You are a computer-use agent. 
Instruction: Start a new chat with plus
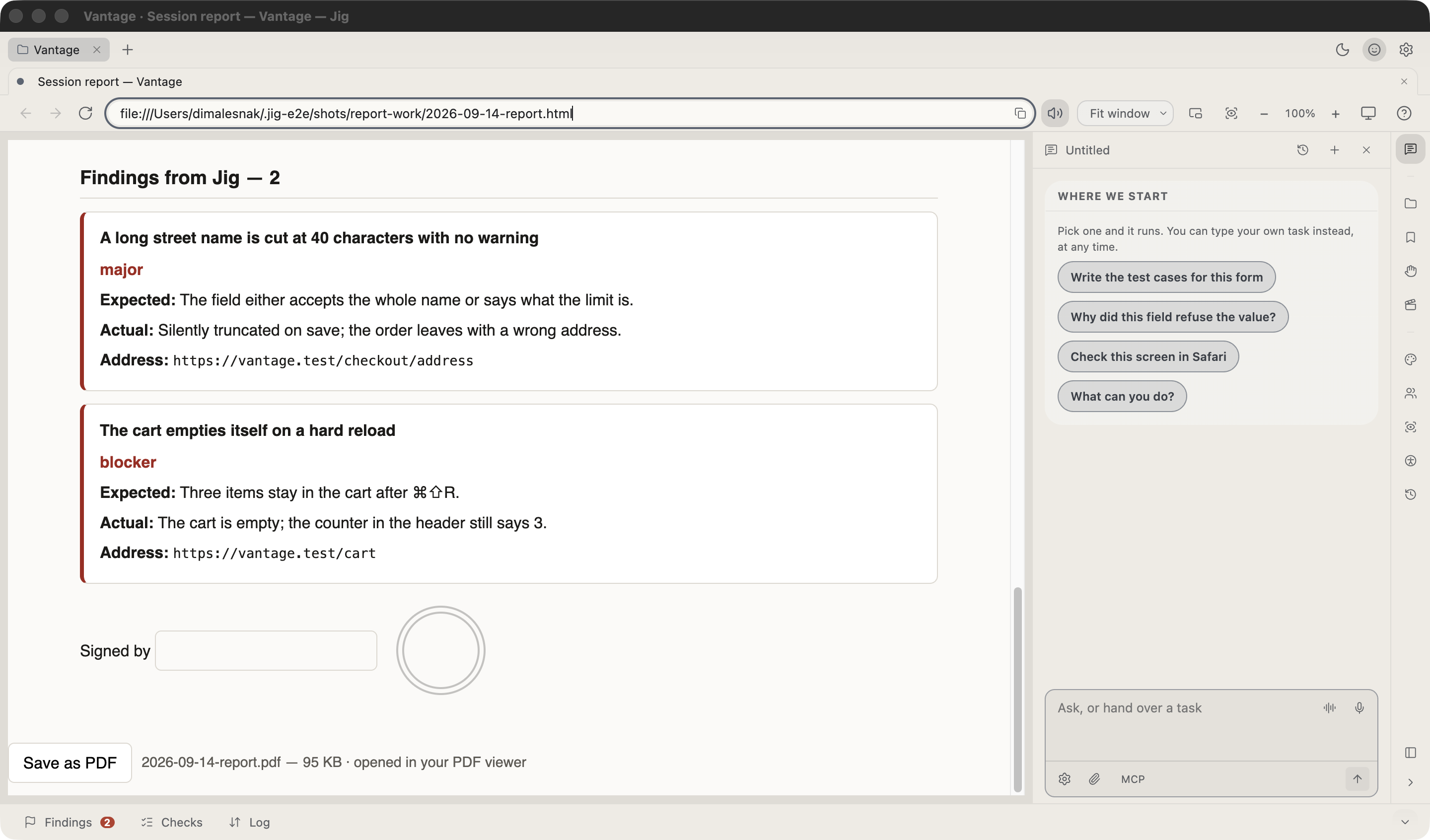point(1334,150)
